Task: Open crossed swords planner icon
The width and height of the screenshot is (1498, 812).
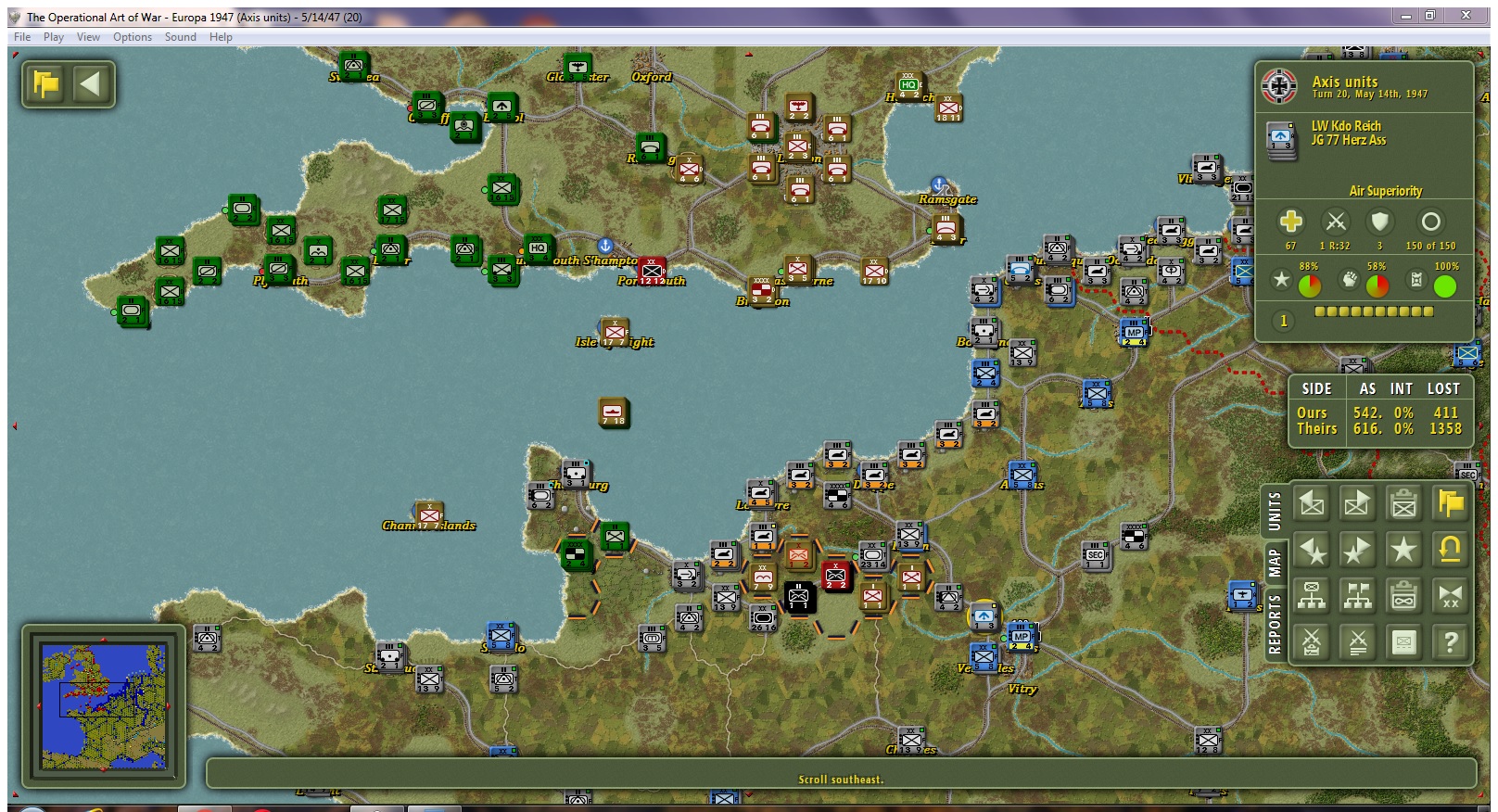Action: pyautogui.click(x=1312, y=641)
